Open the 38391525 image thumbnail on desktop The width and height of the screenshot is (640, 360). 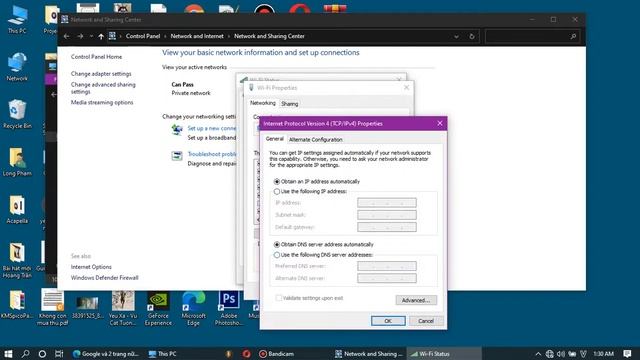[x=87, y=307]
